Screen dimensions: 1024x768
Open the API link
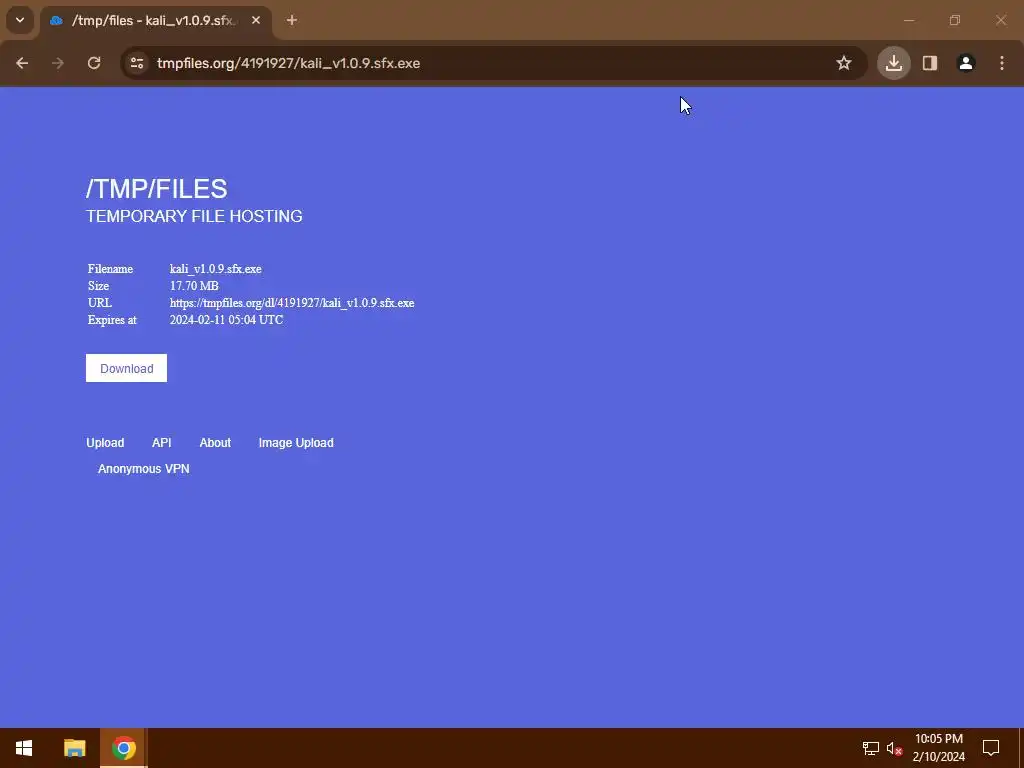pos(161,443)
